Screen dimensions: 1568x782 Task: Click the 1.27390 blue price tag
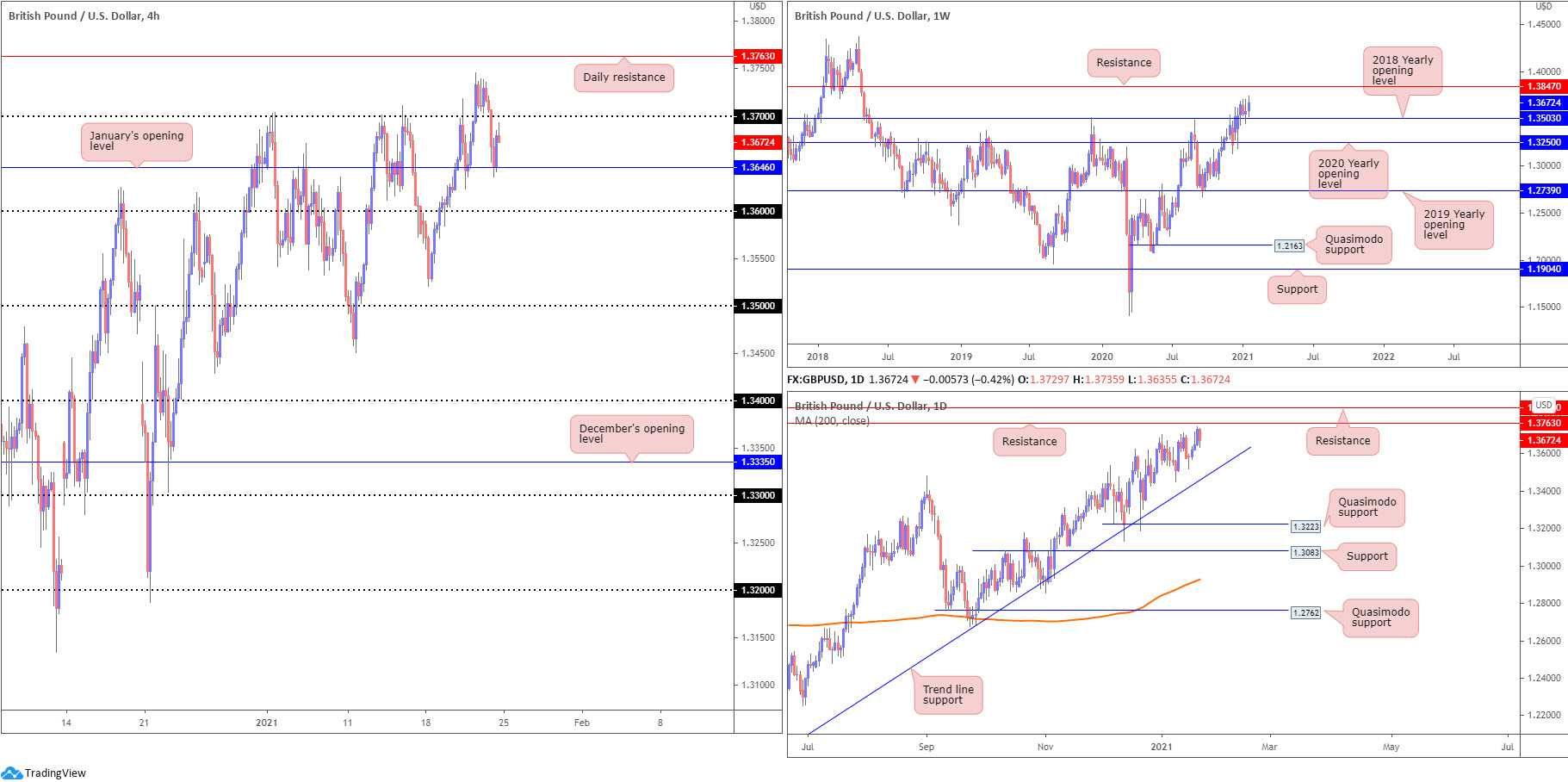(x=1544, y=190)
